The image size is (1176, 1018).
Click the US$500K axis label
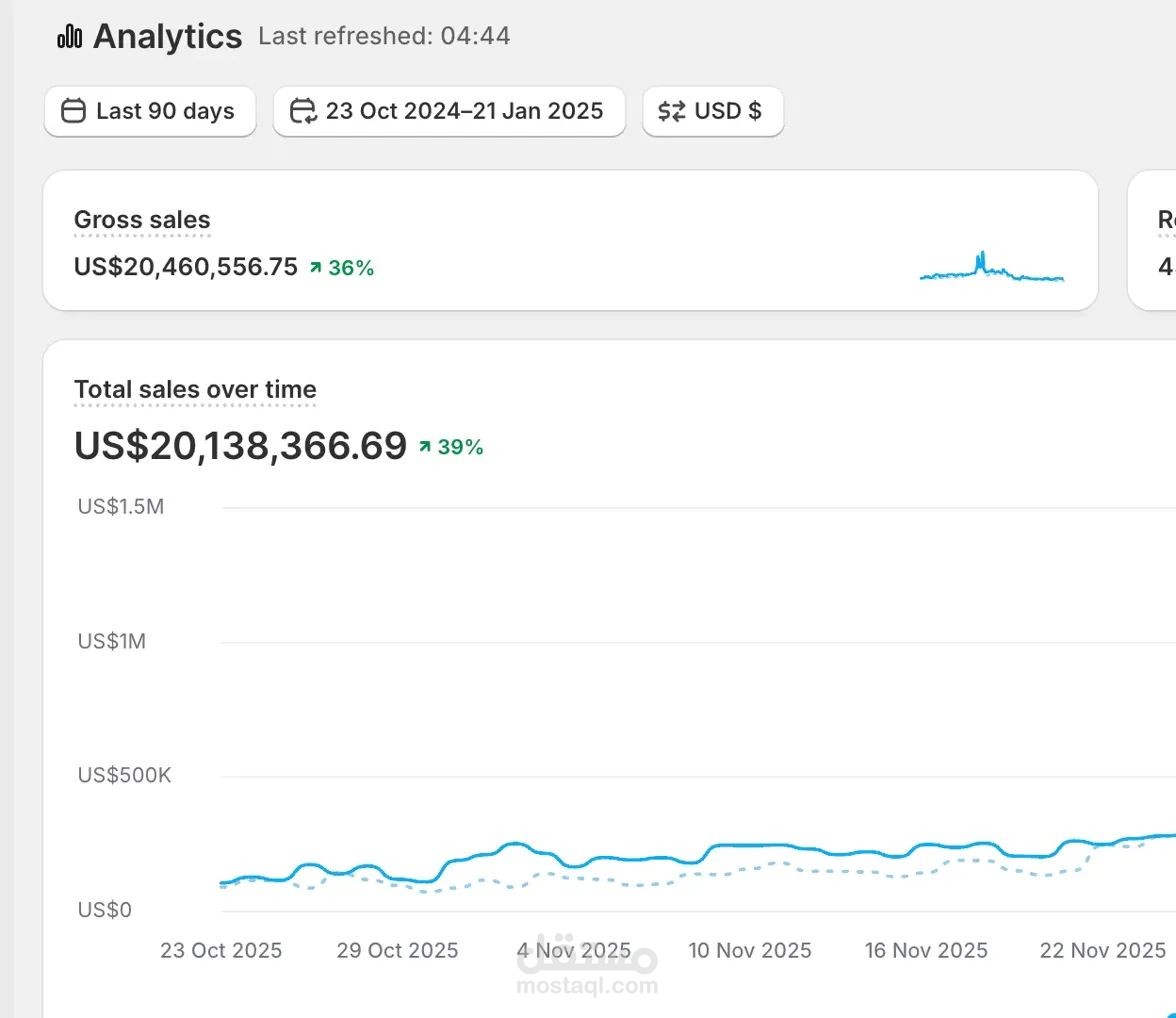(124, 775)
